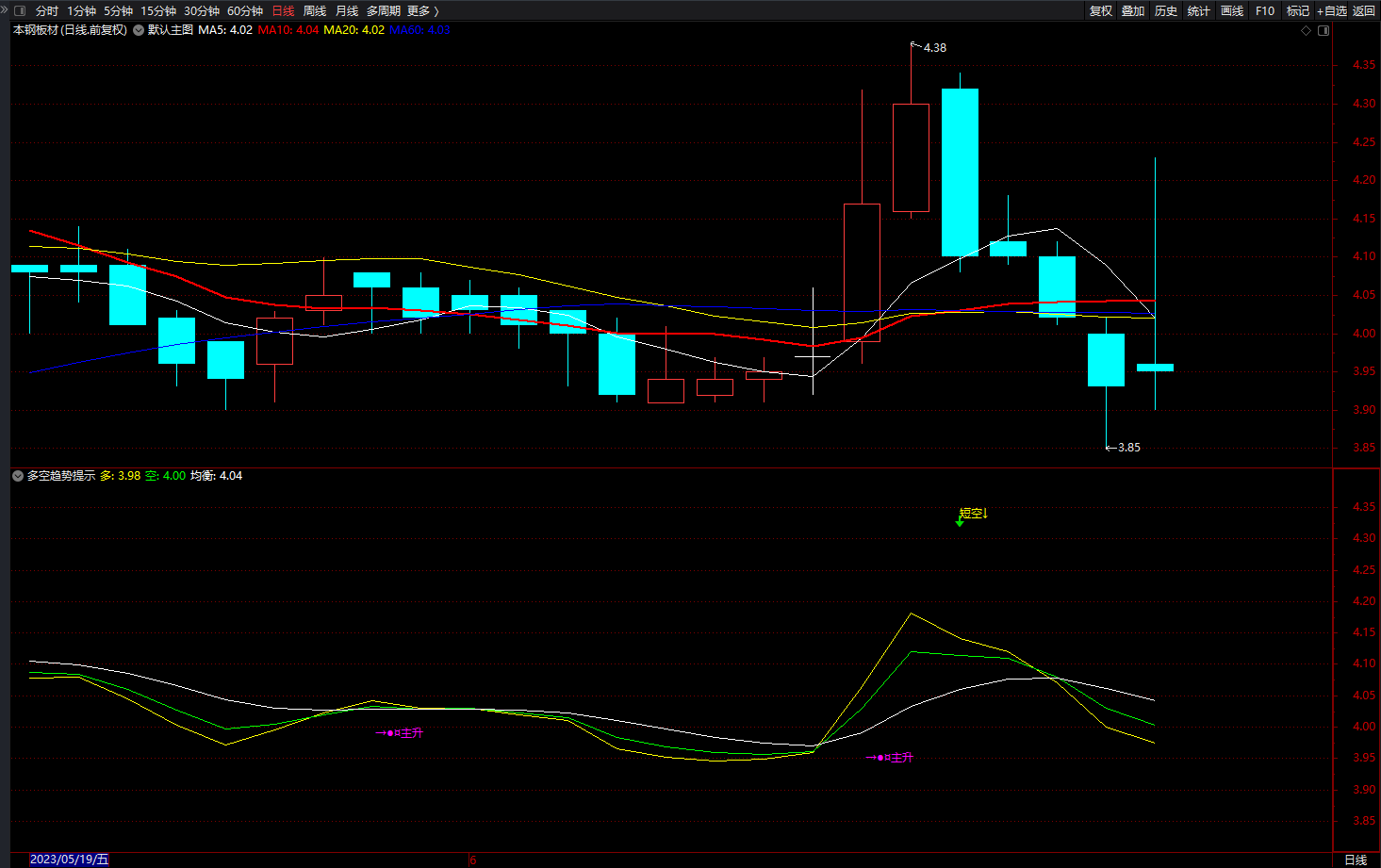Click the diamond marker icon in chart corner
1381x868 pixels.
[x=1306, y=30]
